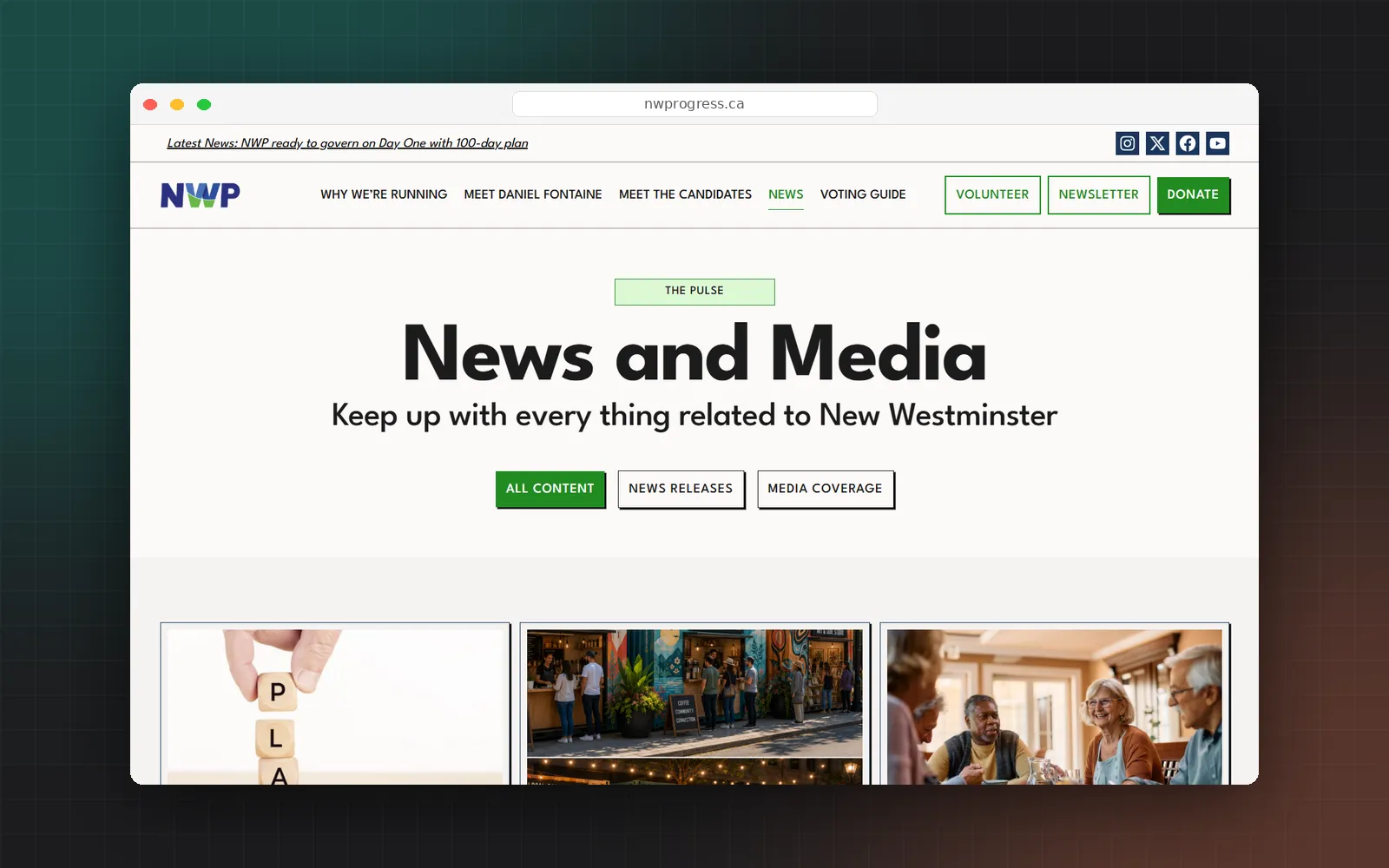The height and width of the screenshot is (868, 1389).
Task: Open the Voting Guide page
Action: point(863,194)
